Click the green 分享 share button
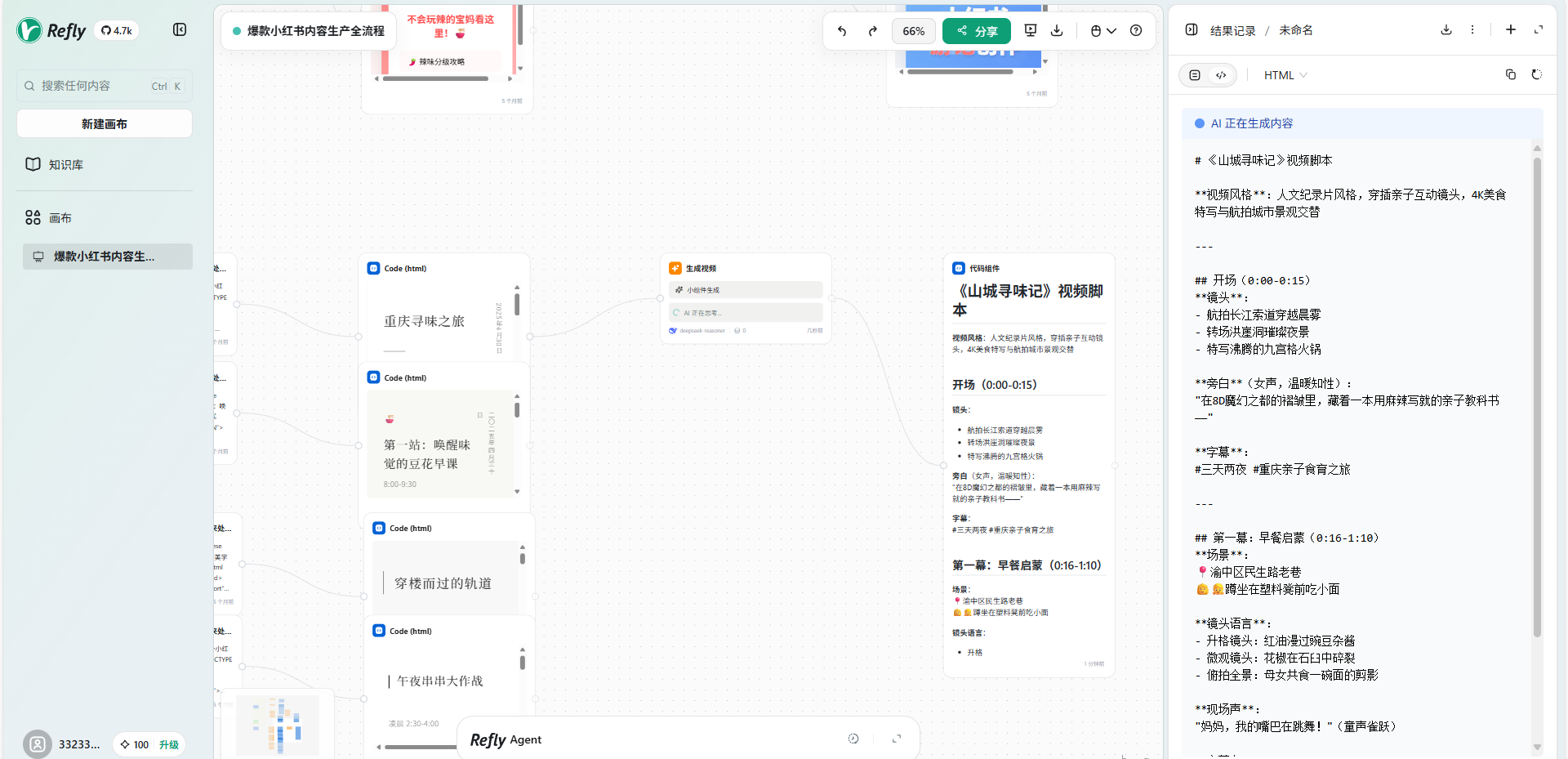Screen dimensions: 1568x759 point(977,31)
